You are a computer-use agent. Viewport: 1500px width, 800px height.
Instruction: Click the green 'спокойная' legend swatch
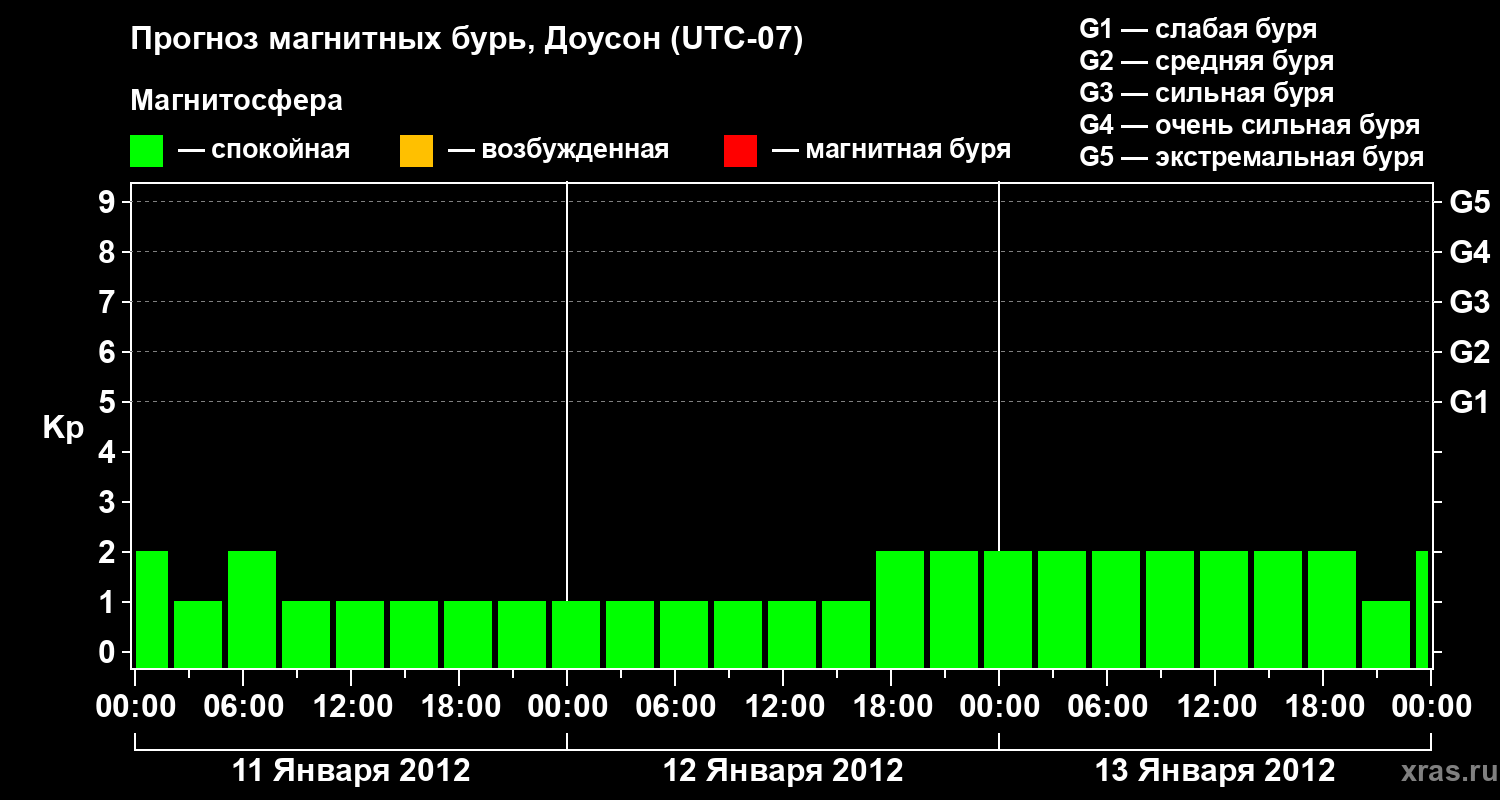coord(146,151)
